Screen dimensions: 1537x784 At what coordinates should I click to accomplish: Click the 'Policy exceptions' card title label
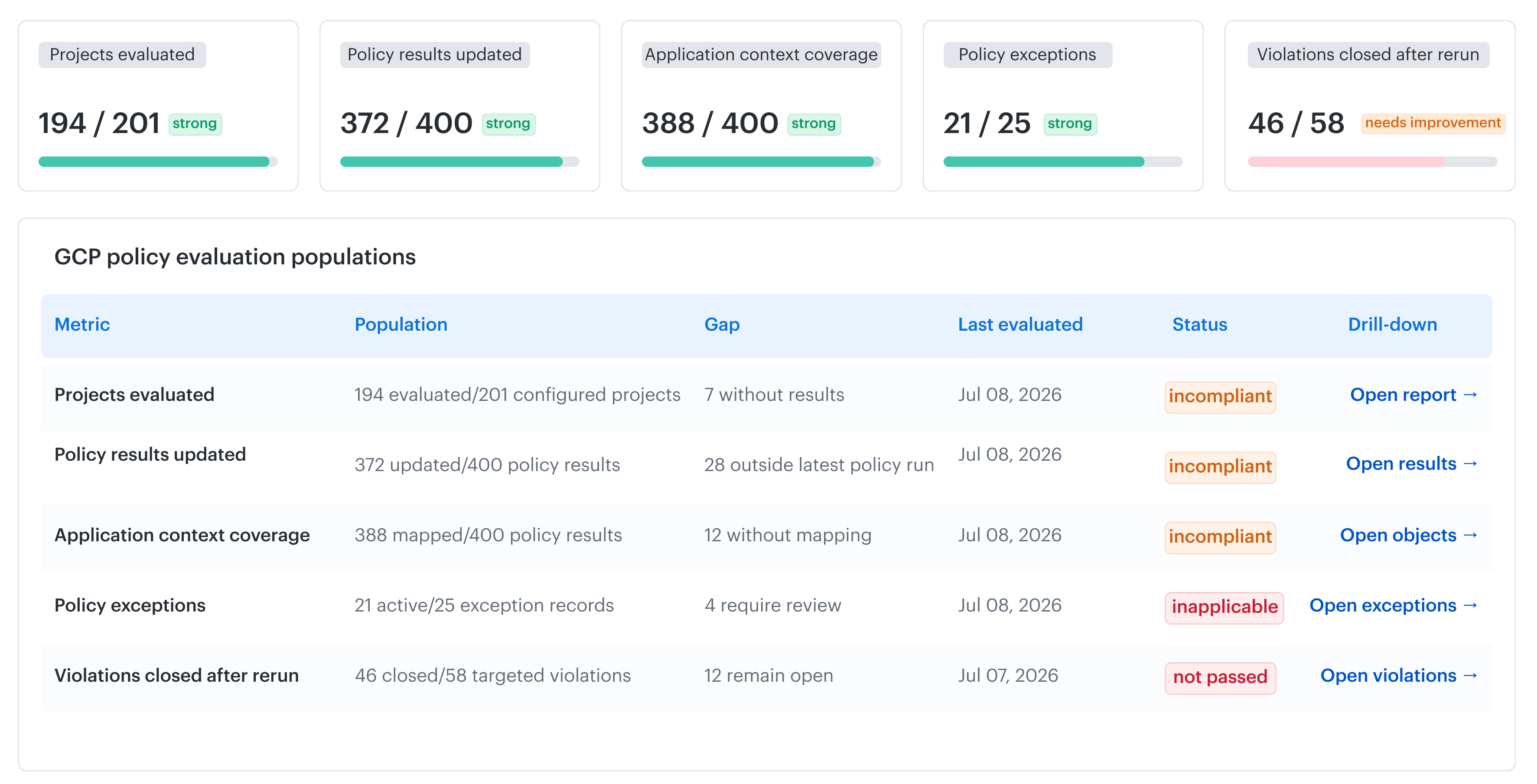[1027, 55]
